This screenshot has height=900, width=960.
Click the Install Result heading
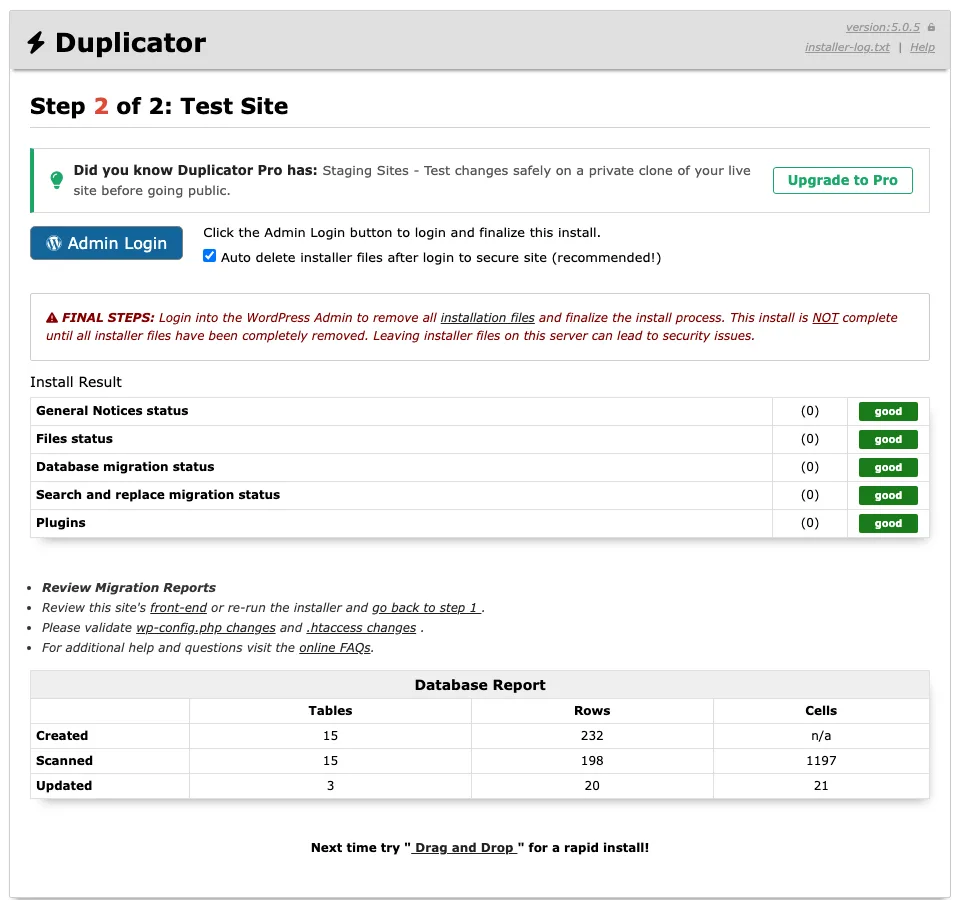coord(76,383)
